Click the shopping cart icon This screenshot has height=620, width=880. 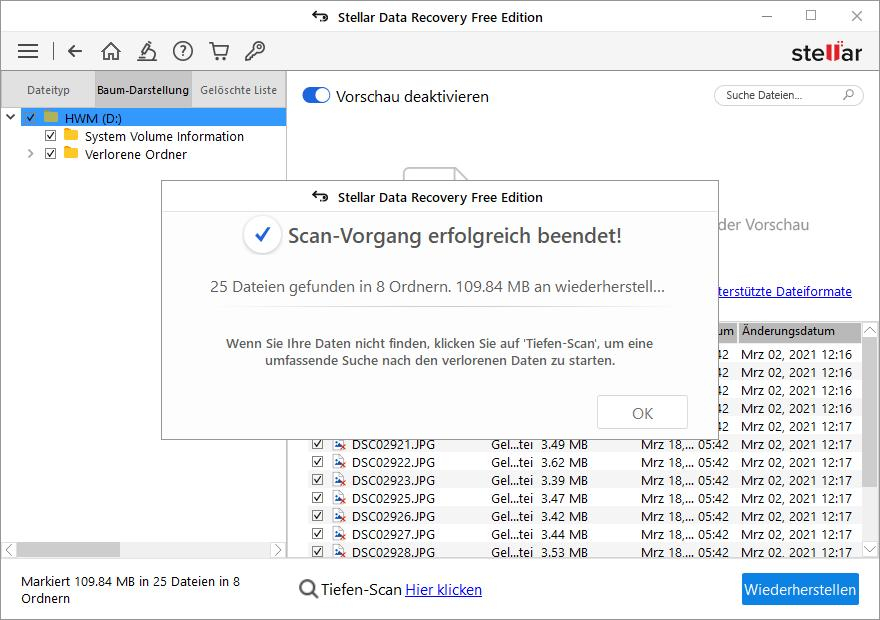point(219,51)
